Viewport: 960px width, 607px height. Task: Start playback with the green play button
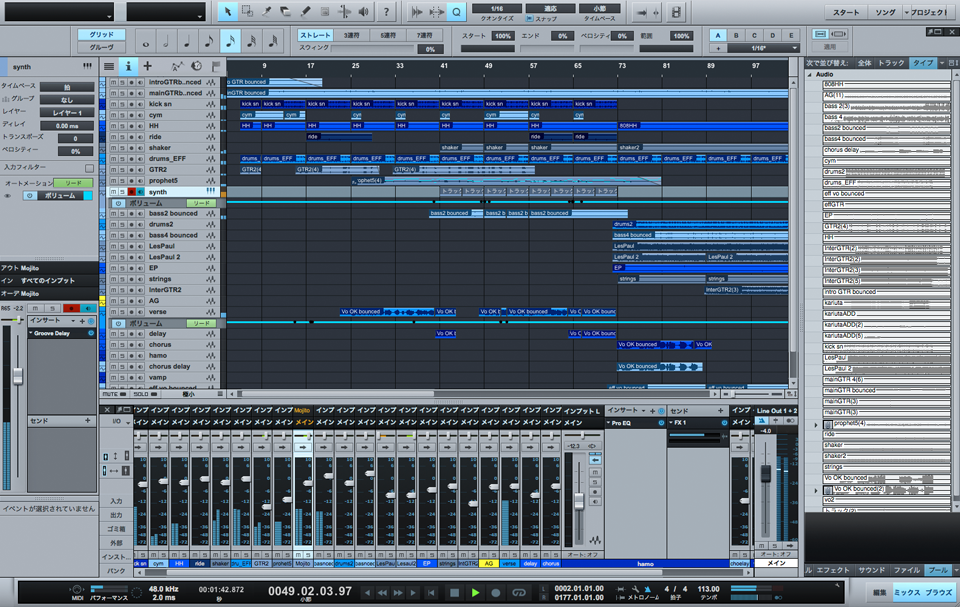(x=475, y=592)
